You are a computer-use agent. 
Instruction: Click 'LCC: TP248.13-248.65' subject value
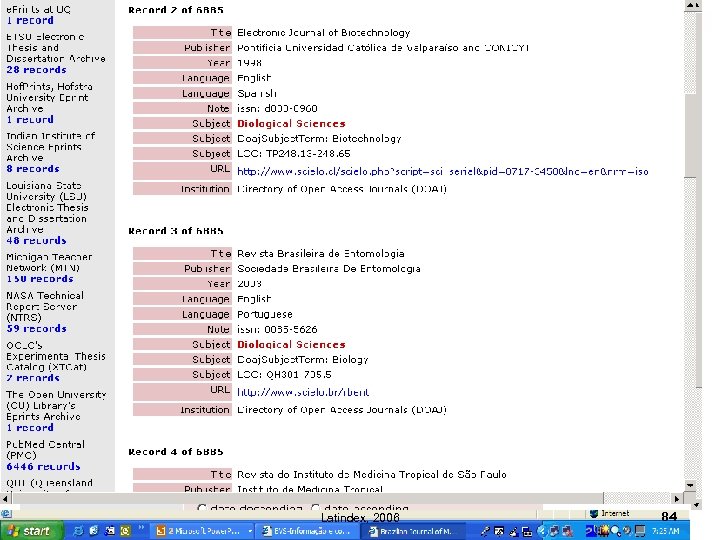coord(294,154)
